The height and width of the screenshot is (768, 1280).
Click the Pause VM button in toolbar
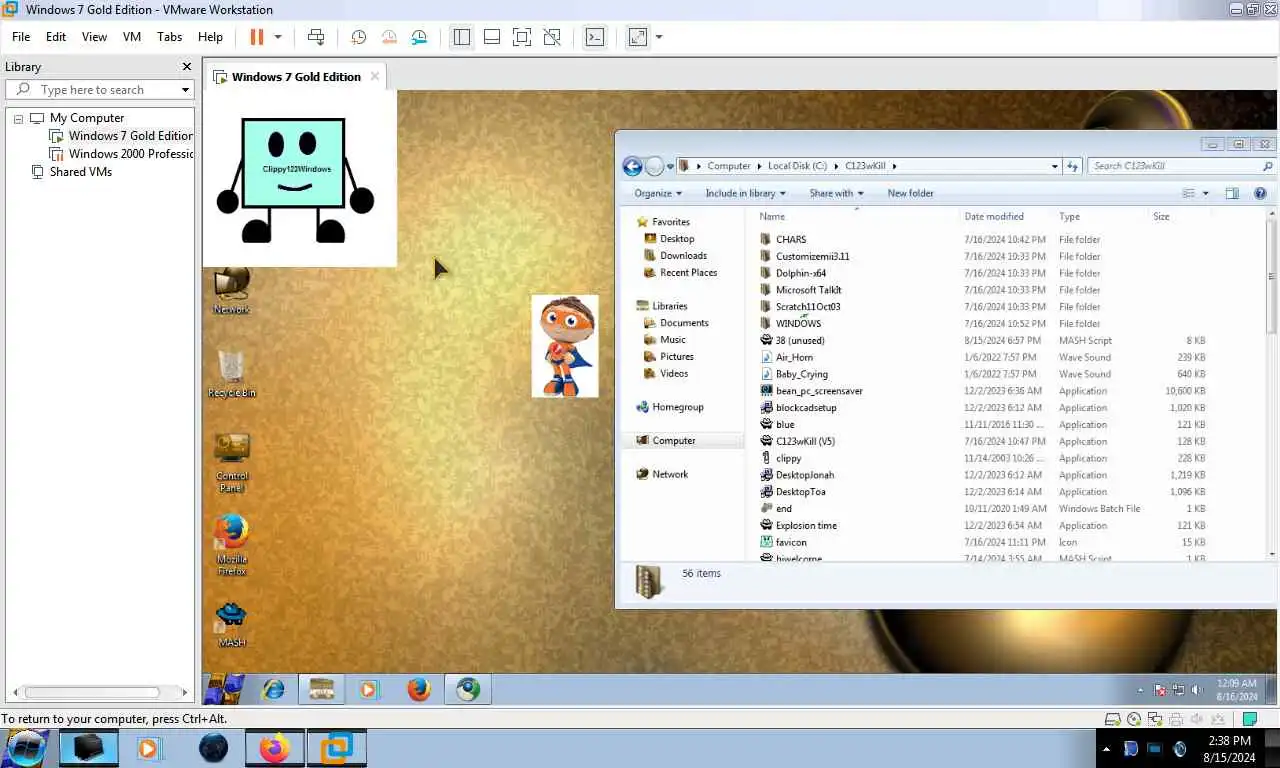(x=257, y=37)
